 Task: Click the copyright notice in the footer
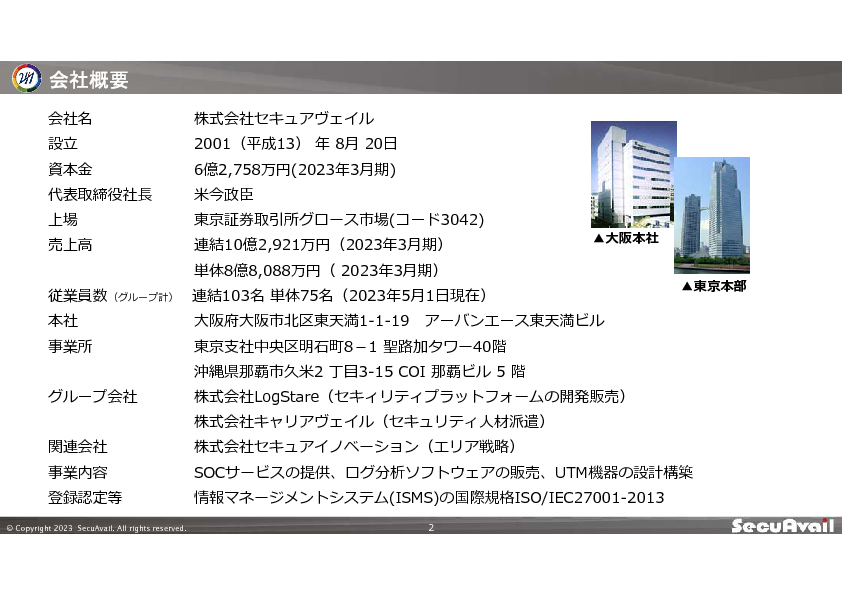point(96,528)
